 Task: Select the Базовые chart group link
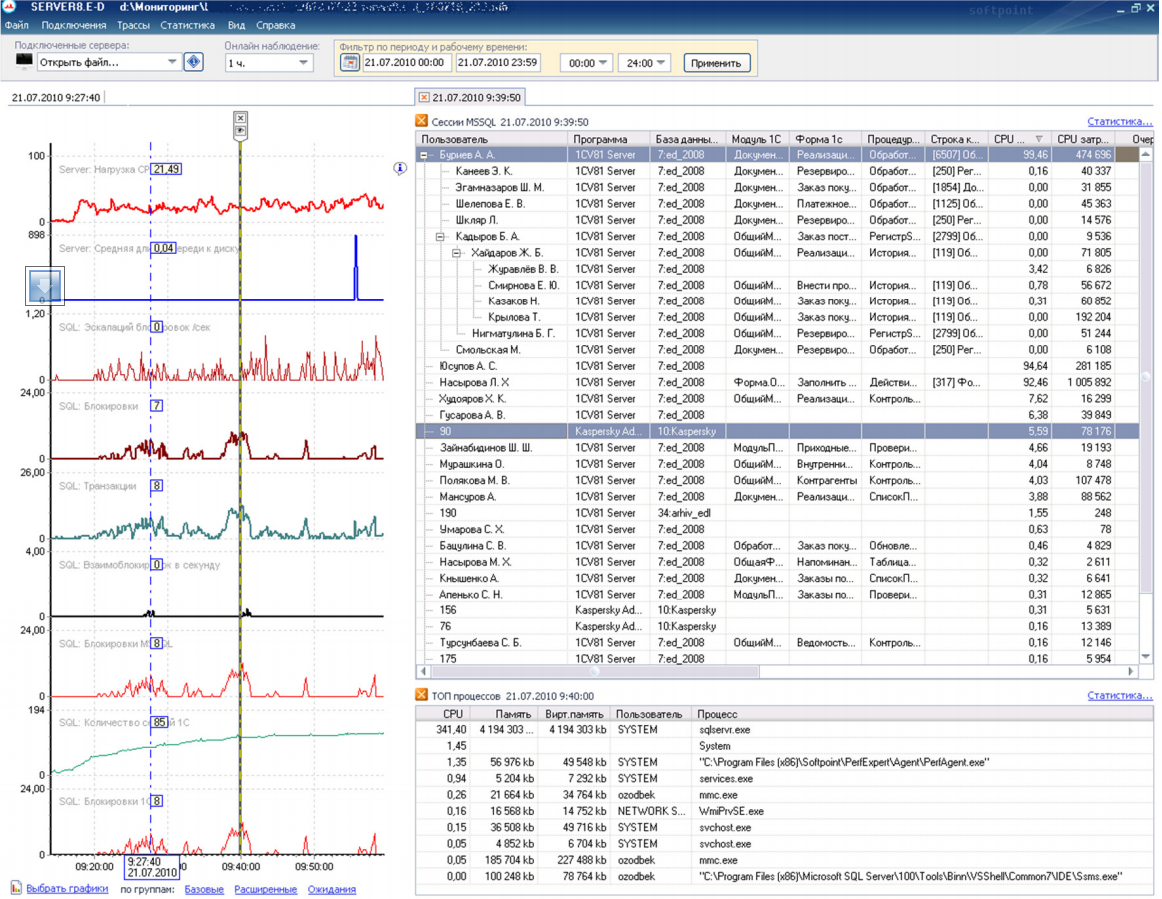click(x=204, y=889)
